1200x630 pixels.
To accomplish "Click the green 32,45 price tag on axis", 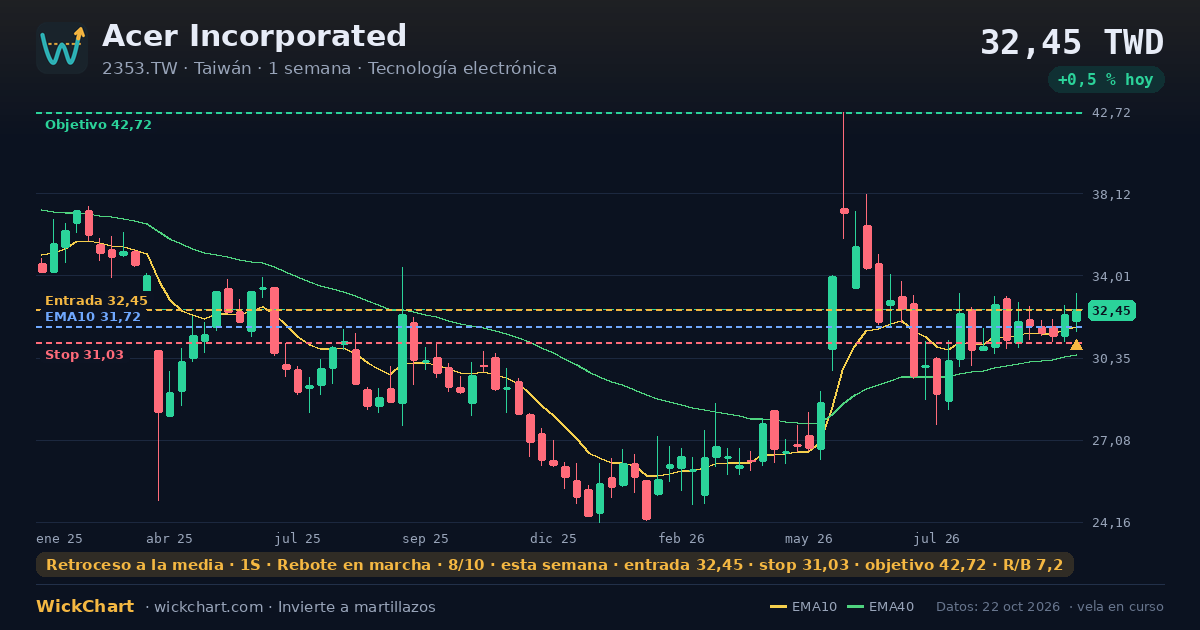I will point(1111,311).
